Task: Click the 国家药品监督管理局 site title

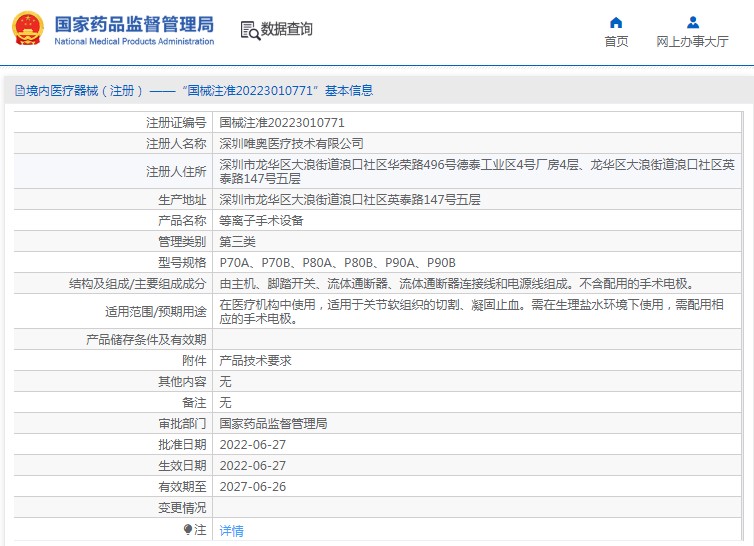Action: click(133, 23)
